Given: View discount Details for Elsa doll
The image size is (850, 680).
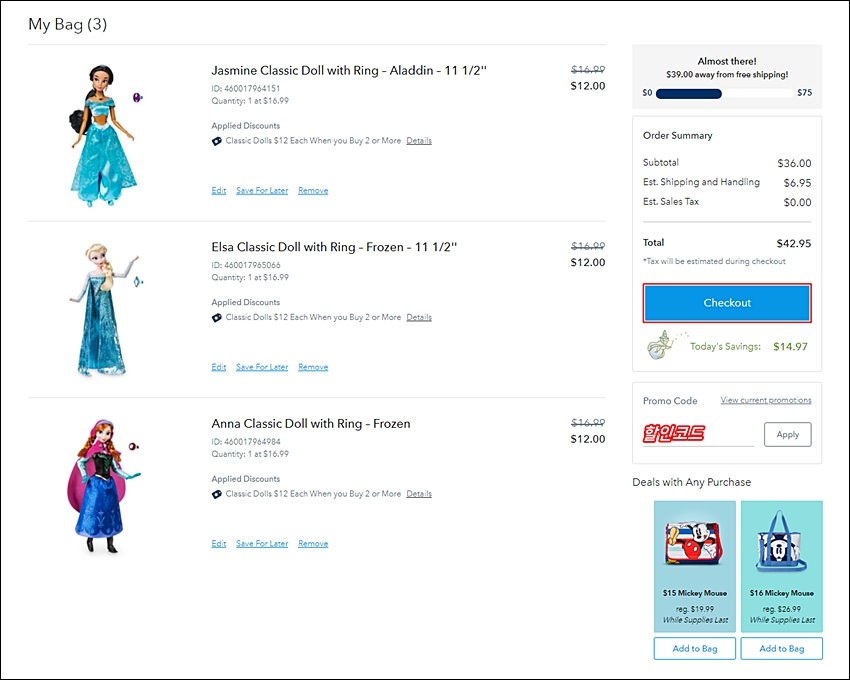Looking at the screenshot, I should (419, 317).
